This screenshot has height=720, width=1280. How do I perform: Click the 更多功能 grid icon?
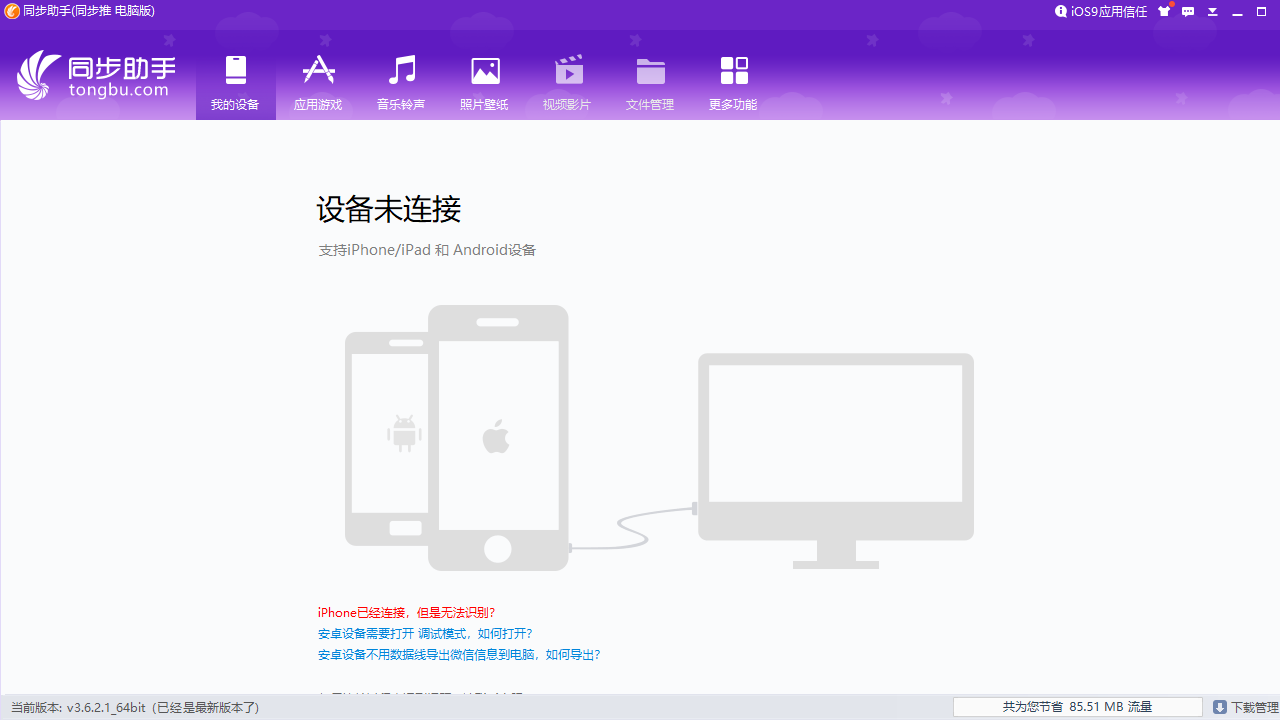733,70
